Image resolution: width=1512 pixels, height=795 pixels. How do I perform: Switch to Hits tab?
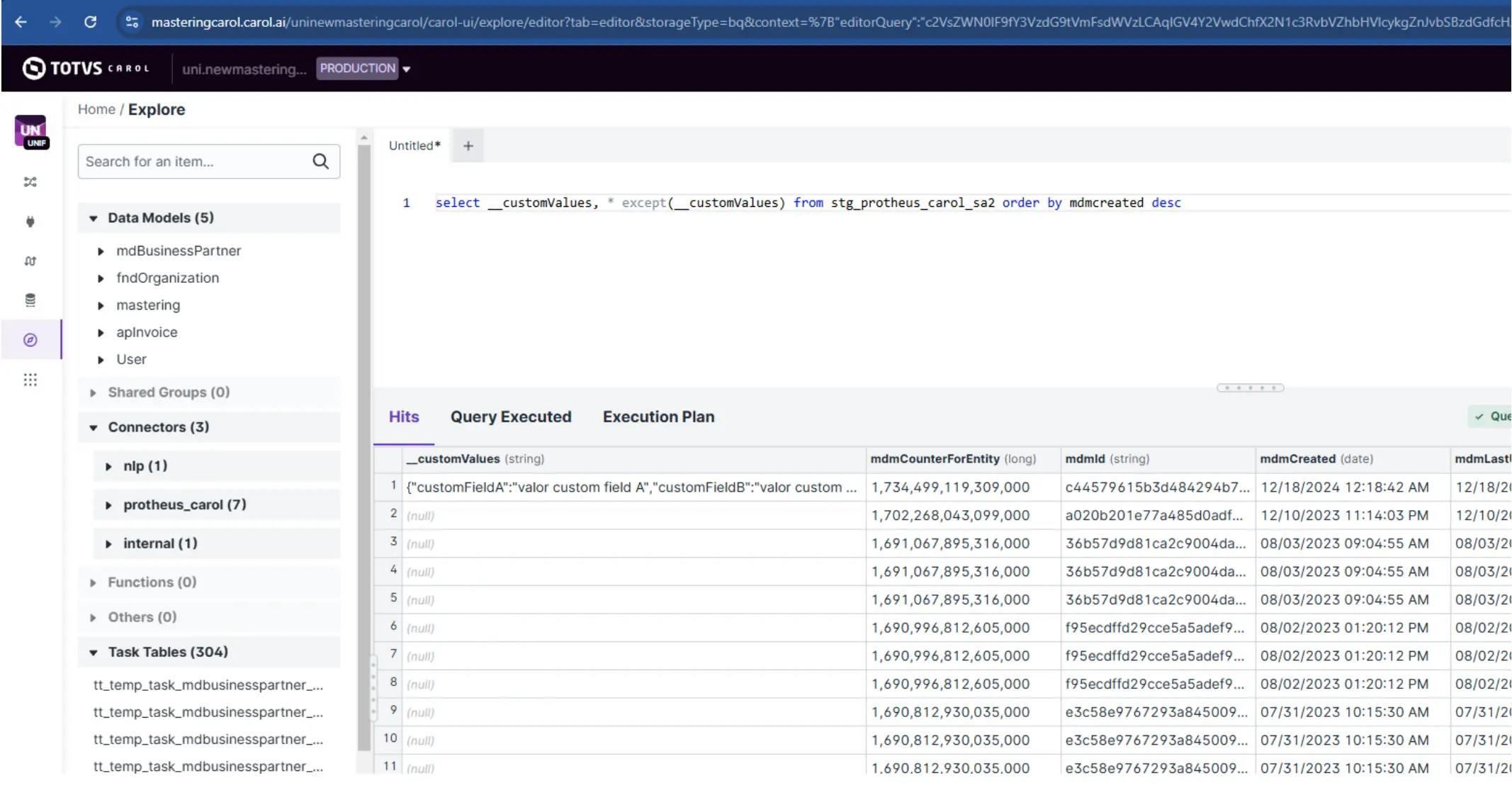[404, 417]
